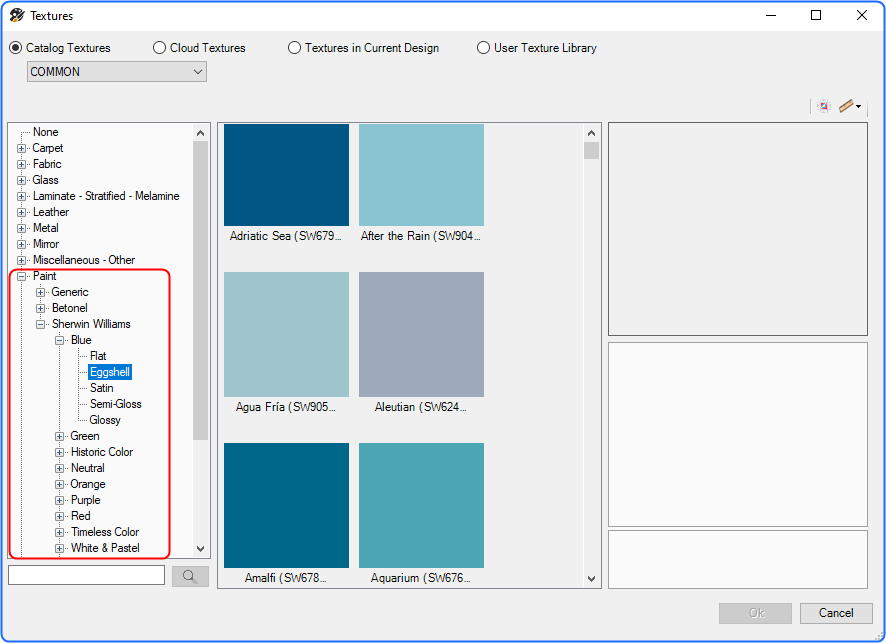Expand Miscellaneous - Other node
886x643 pixels.
coord(21,260)
